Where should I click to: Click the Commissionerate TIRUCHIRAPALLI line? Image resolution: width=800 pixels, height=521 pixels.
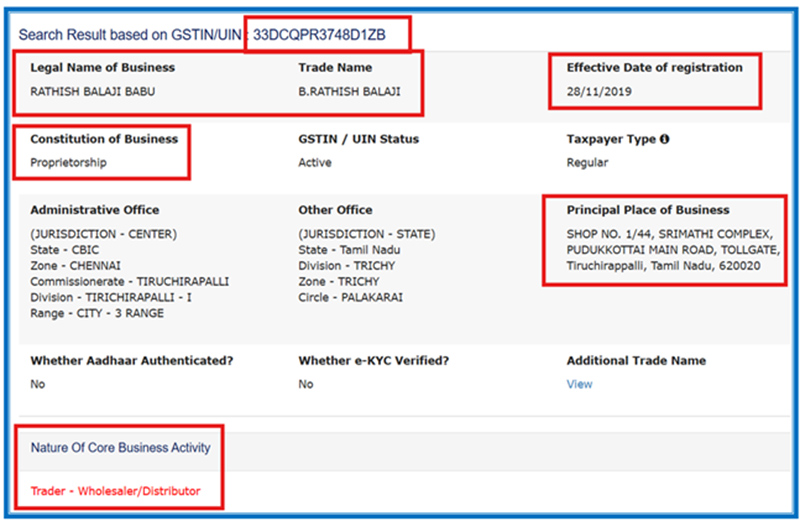coord(129,282)
